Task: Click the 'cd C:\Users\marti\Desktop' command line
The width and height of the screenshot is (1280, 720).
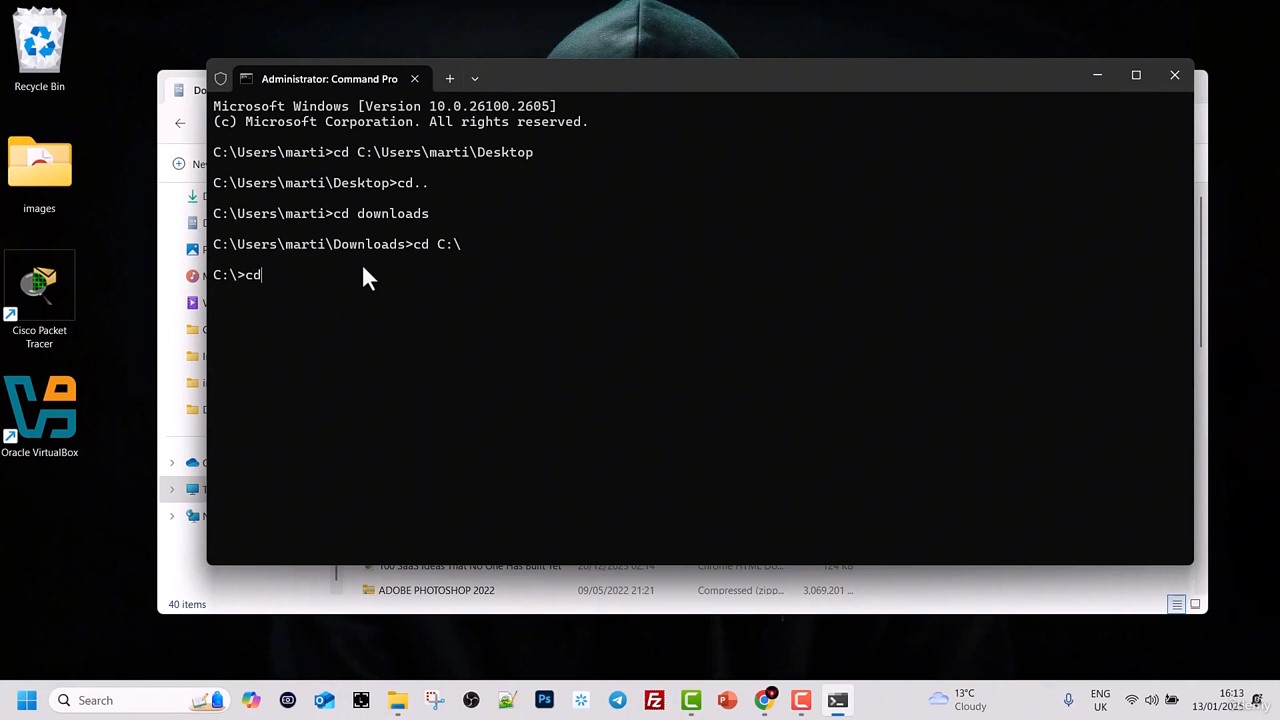Action: pyautogui.click(x=373, y=153)
